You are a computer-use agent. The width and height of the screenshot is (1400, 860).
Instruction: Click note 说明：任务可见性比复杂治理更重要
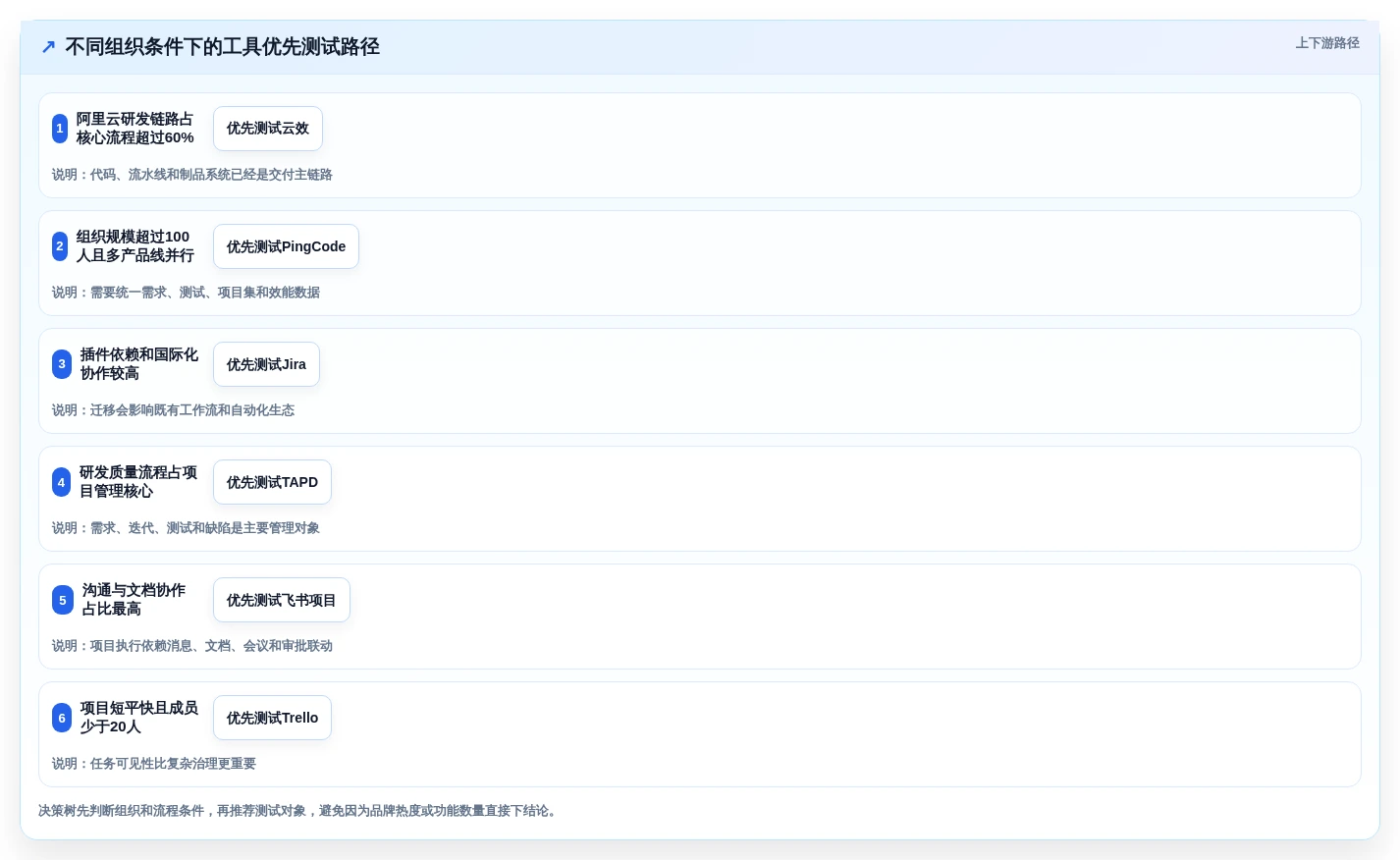pyautogui.click(x=154, y=764)
